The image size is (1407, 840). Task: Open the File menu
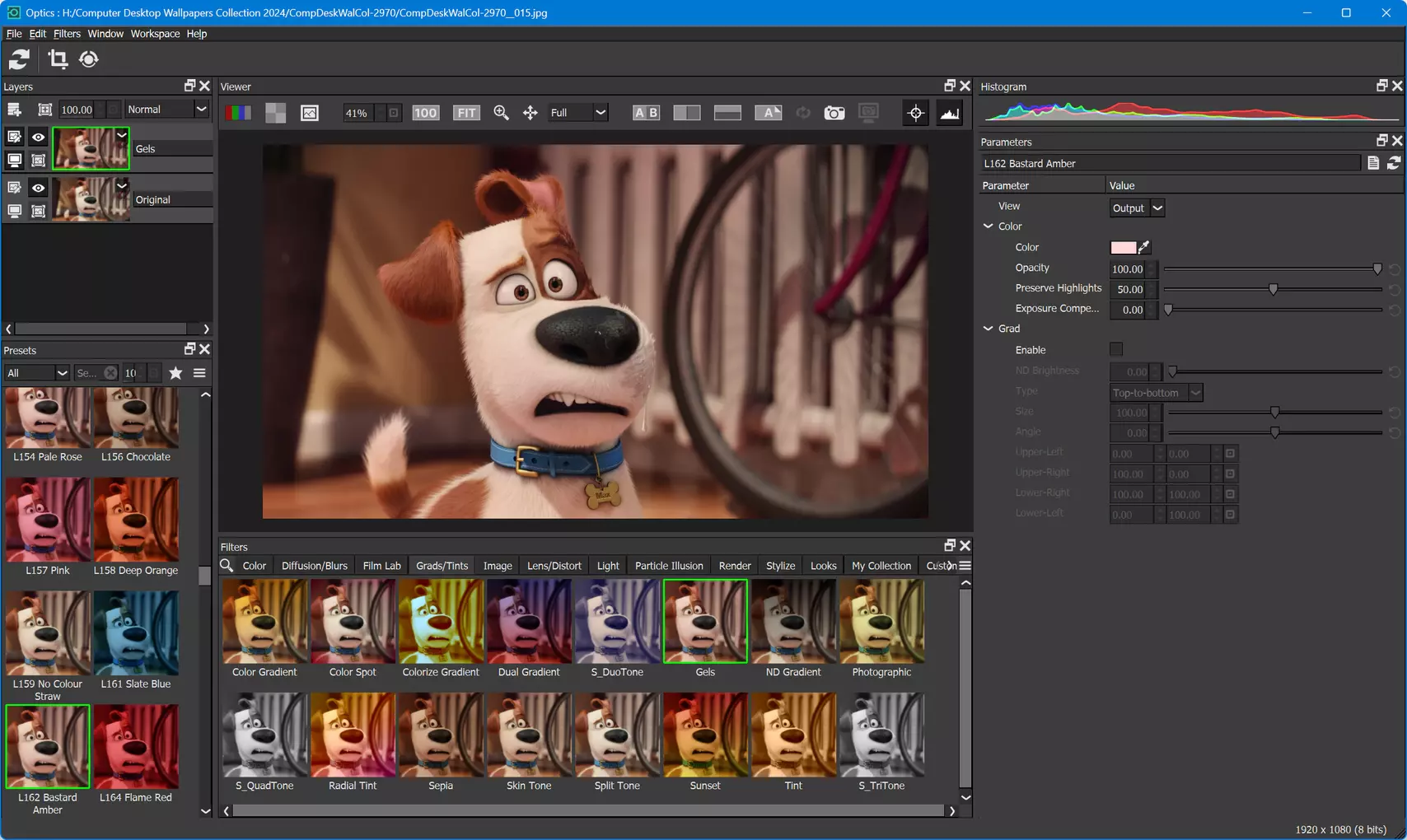pyautogui.click(x=14, y=34)
